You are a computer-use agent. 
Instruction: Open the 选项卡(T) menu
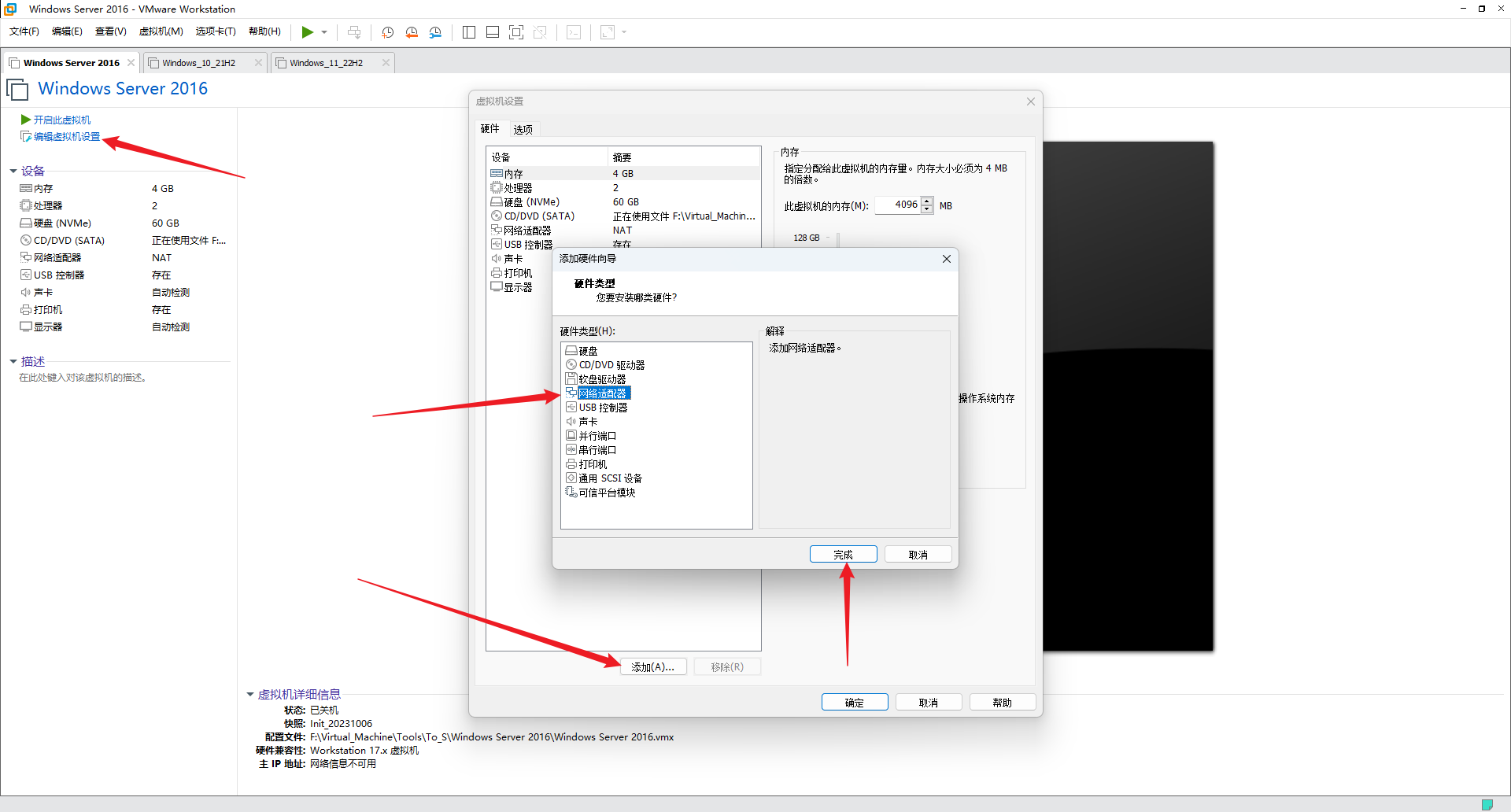[x=216, y=31]
